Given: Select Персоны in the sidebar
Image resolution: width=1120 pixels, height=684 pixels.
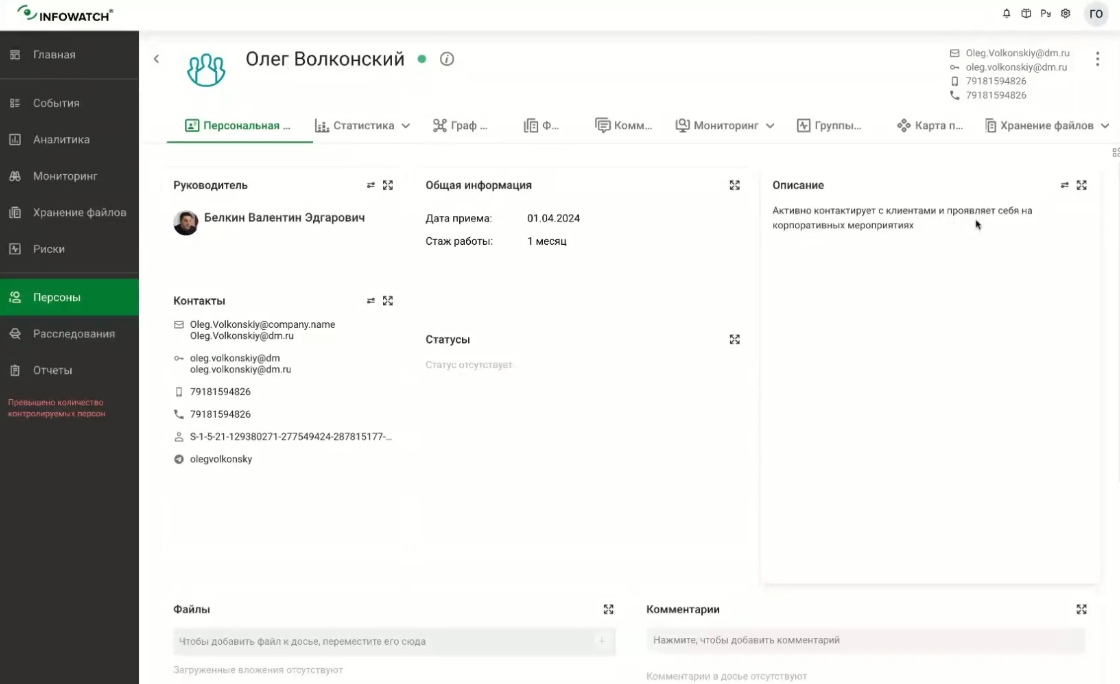Looking at the screenshot, I should pos(69,297).
